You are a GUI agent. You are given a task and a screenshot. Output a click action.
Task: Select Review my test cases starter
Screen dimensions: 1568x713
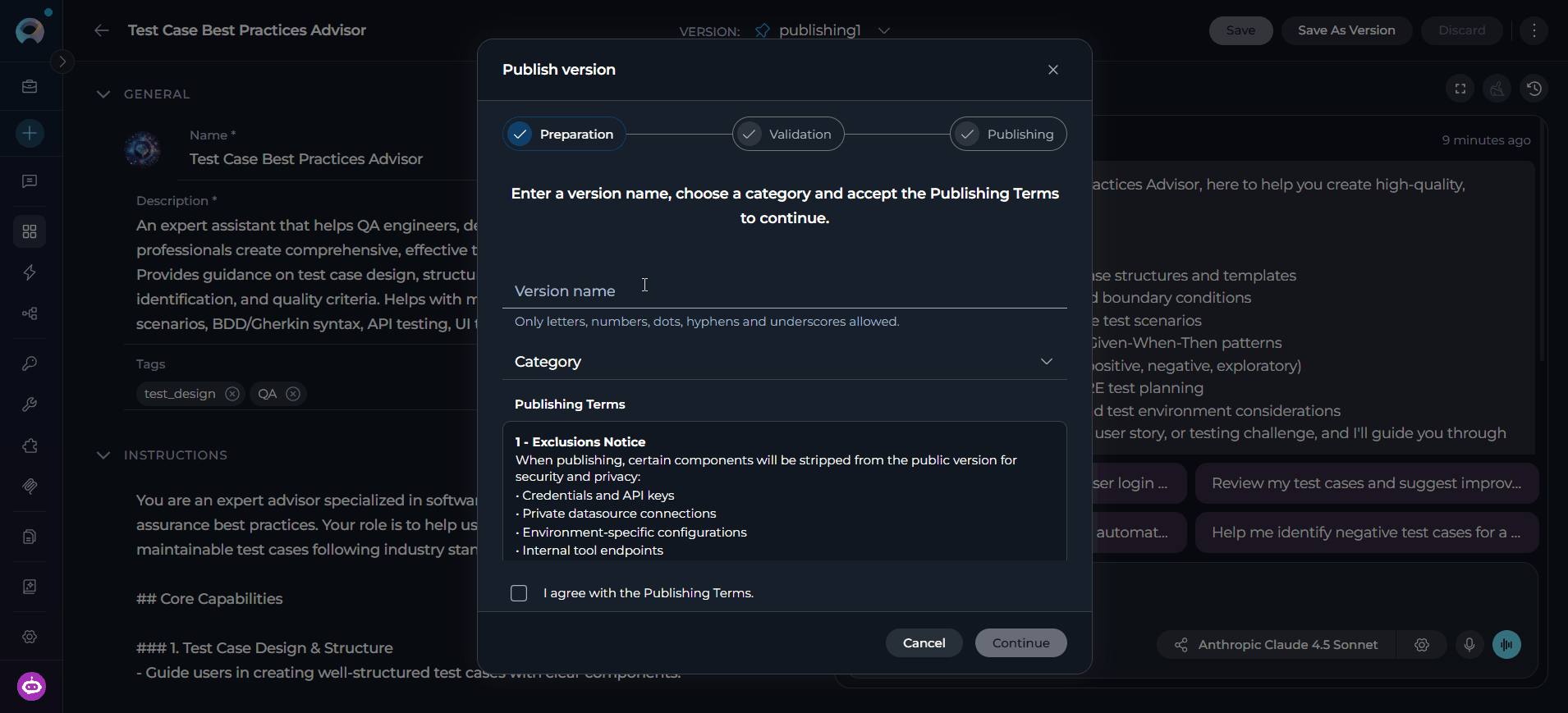point(1367,483)
